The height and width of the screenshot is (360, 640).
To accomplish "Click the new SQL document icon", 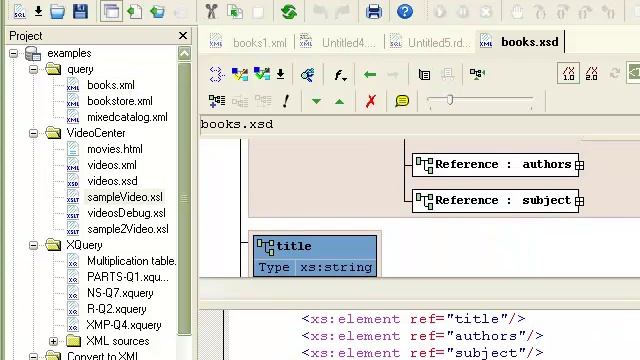I will click(19, 11).
